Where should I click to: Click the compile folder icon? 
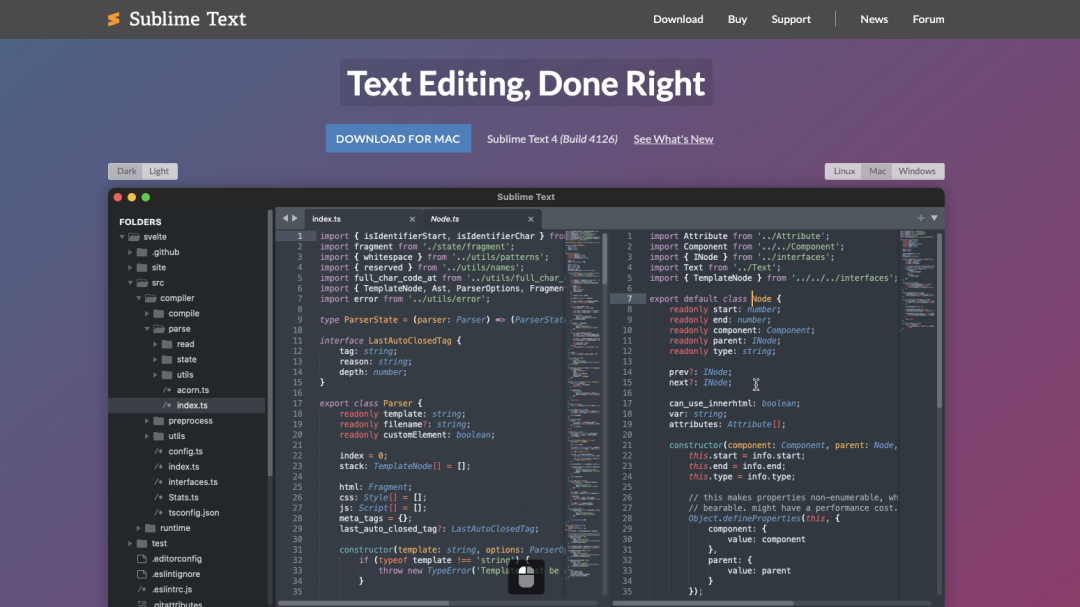tap(158, 313)
